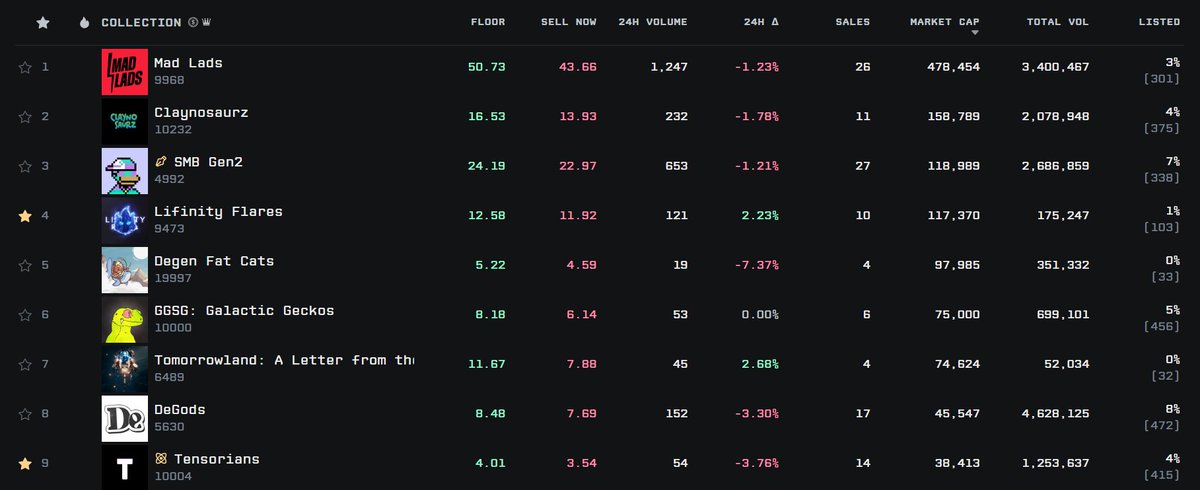This screenshot has height=490, width=1200.
Task: Click the badge icon beside Tensorians name
Action: pos(161,459)
